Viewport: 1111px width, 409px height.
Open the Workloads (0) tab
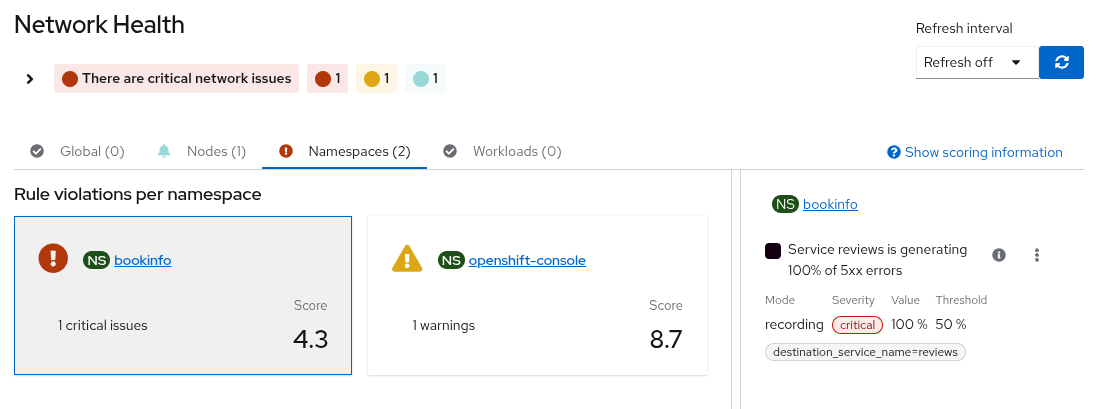tap(502, 151)
